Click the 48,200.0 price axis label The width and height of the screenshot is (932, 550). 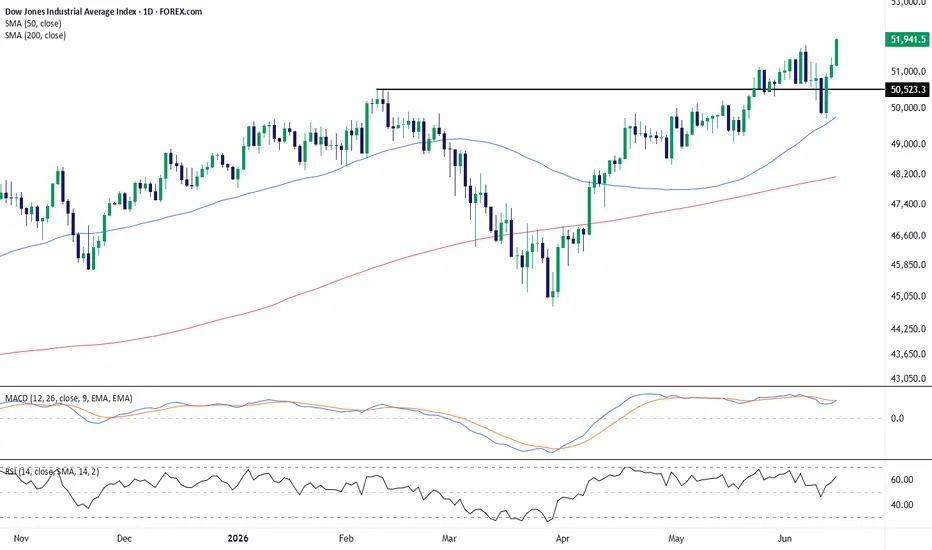coord(908,174)
